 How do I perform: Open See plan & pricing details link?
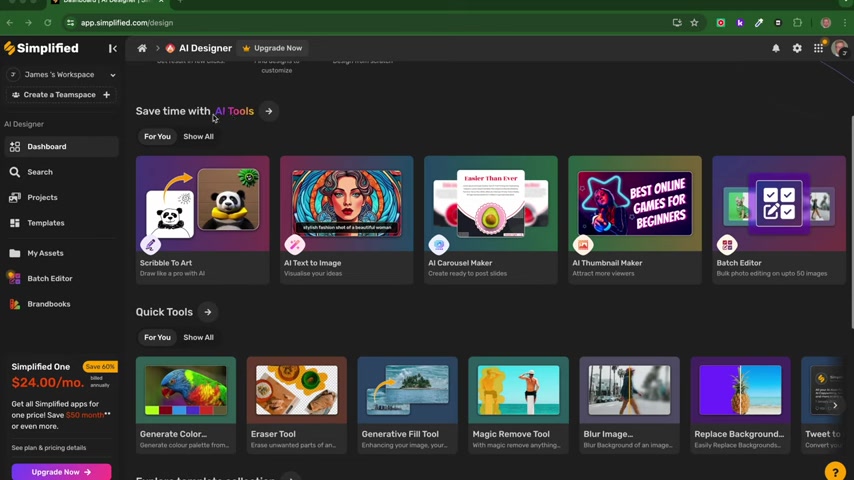[x=49, y=448]
